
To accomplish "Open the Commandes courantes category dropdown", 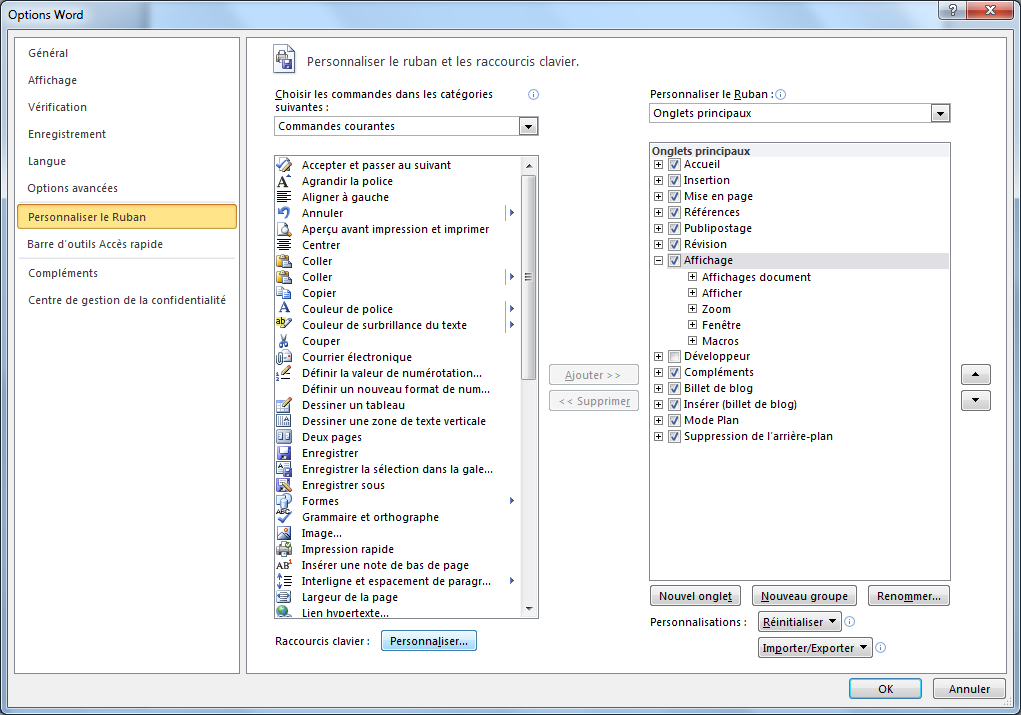I will [x=528, y=127].
